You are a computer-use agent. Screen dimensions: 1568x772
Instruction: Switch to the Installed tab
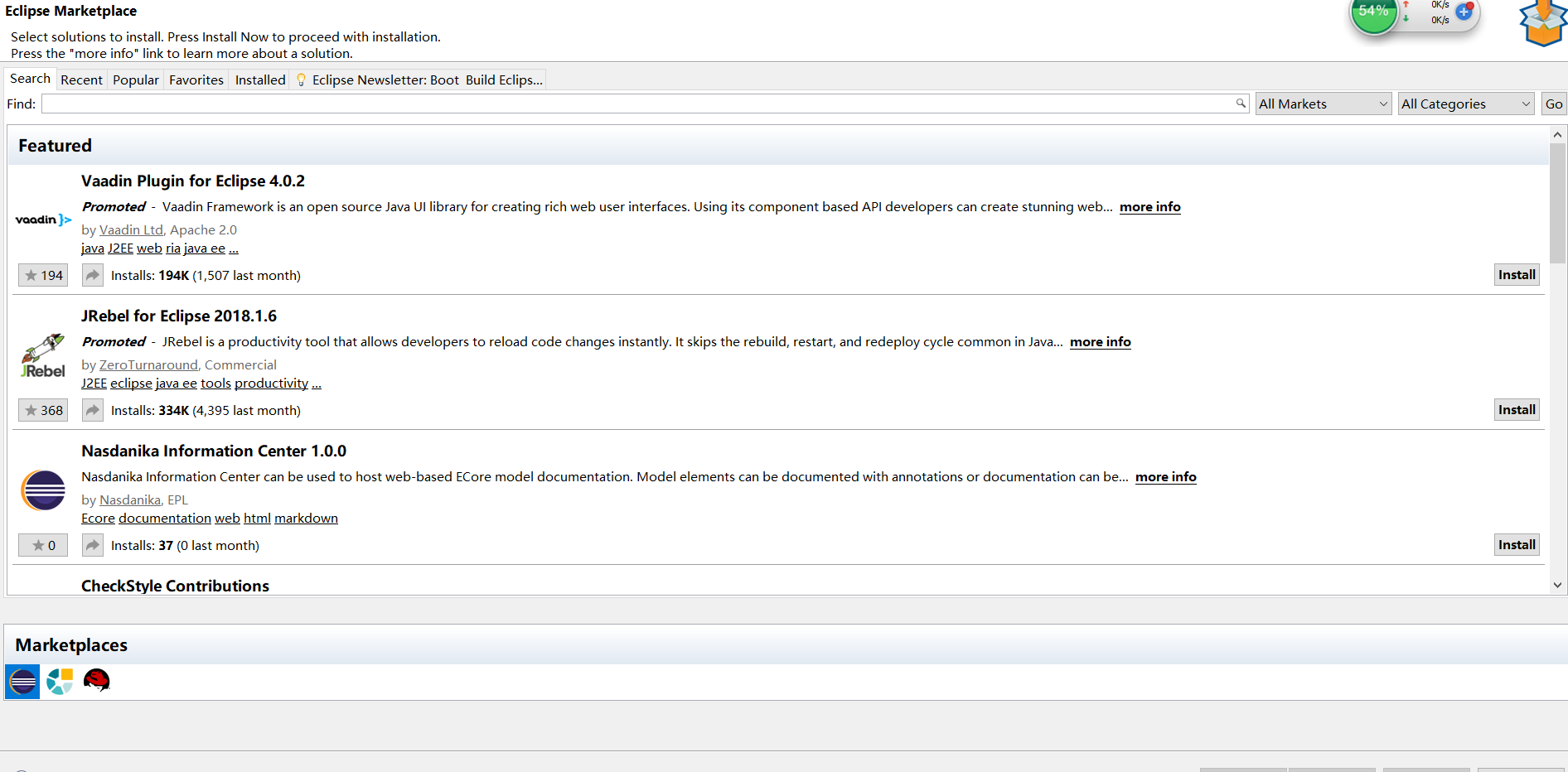coord(260,80)
